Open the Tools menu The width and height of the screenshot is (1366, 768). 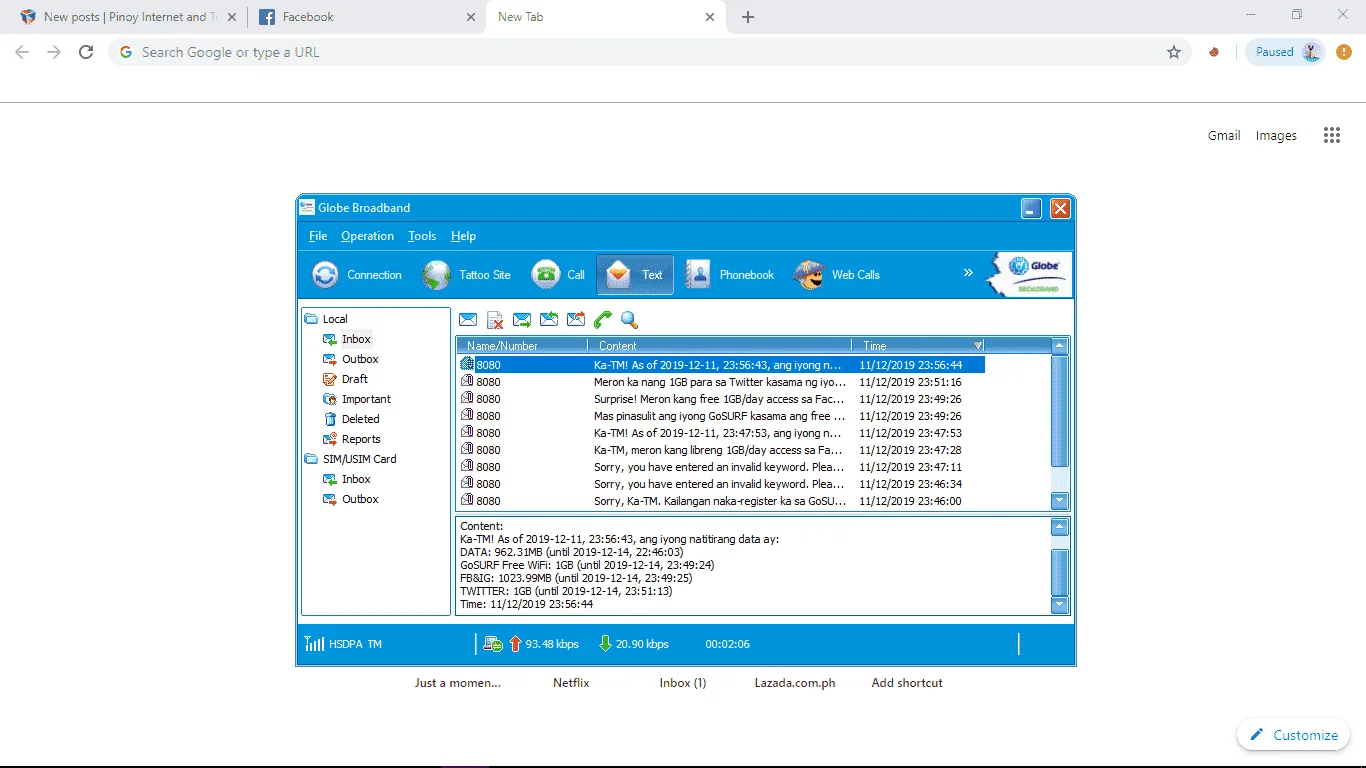(422, 236)
